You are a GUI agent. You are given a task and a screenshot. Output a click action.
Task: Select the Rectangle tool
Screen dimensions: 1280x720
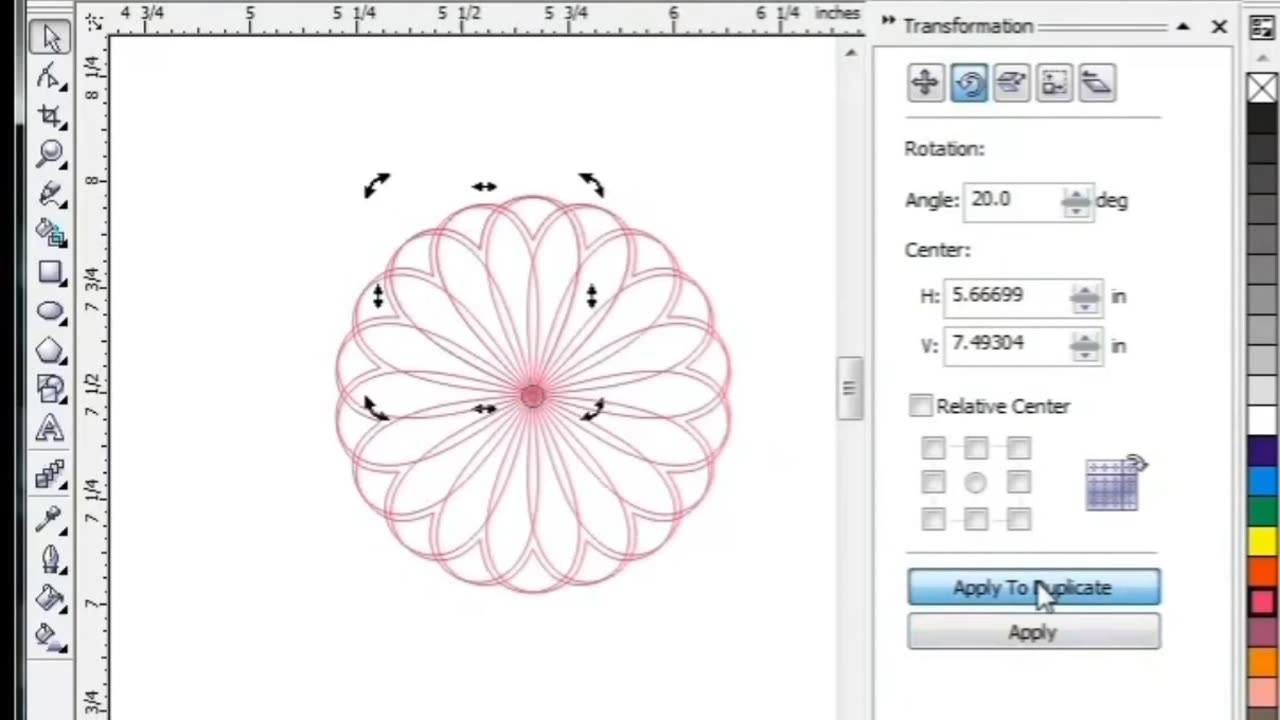(50, 273)
